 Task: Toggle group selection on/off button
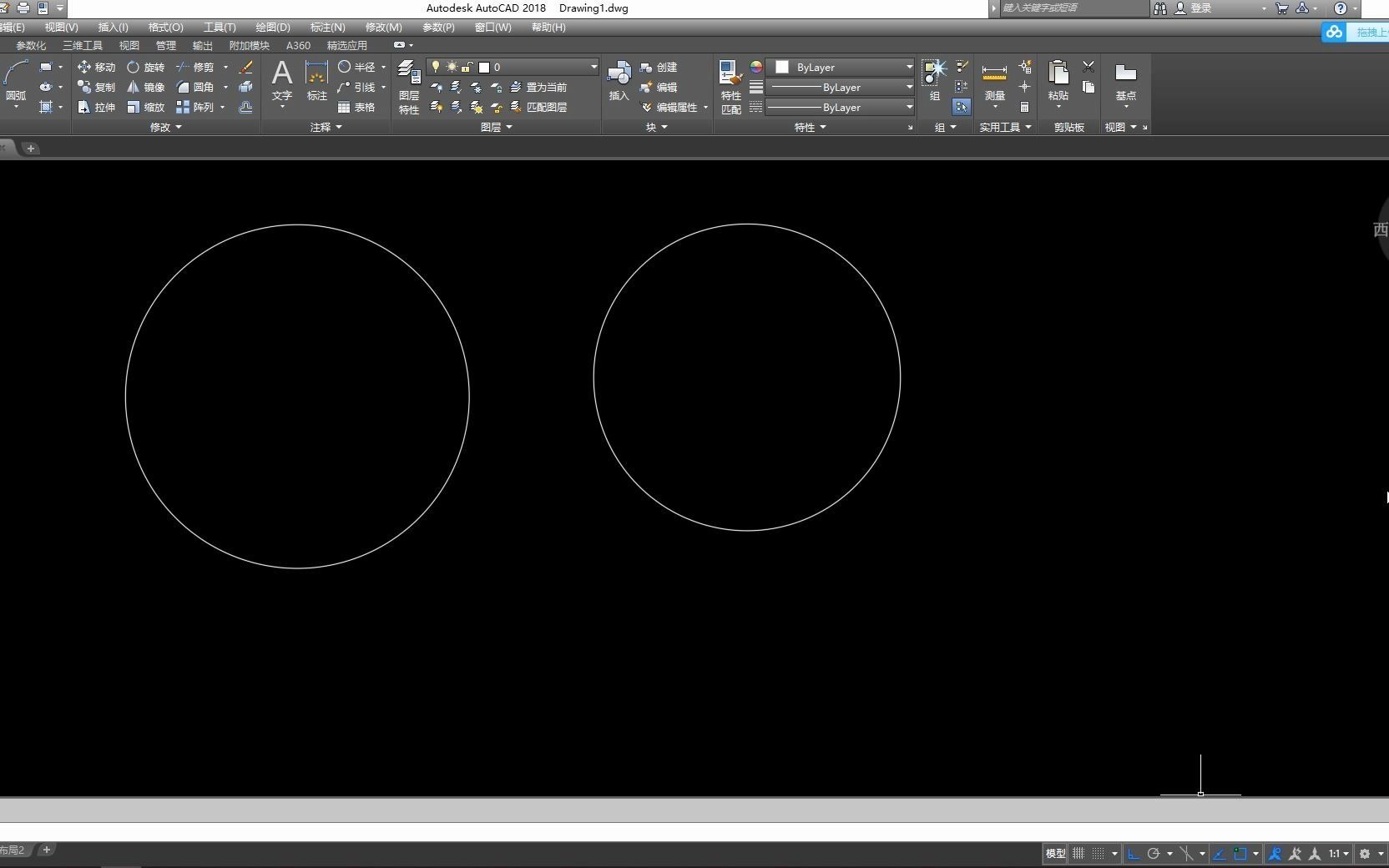(x=962, y=107)
